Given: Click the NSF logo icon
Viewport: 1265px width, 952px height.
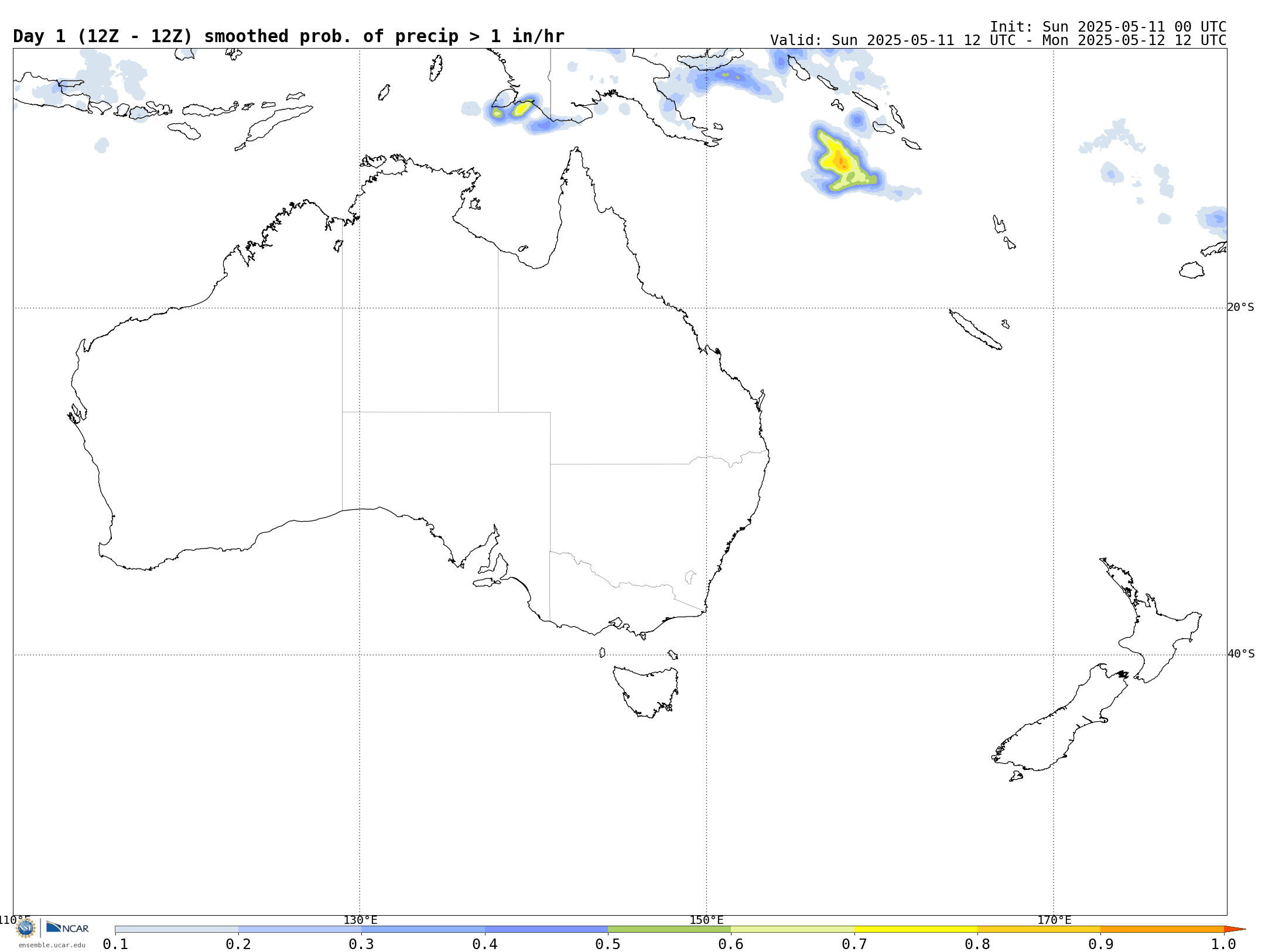Looking at the screenshot, I should [26, 928].
